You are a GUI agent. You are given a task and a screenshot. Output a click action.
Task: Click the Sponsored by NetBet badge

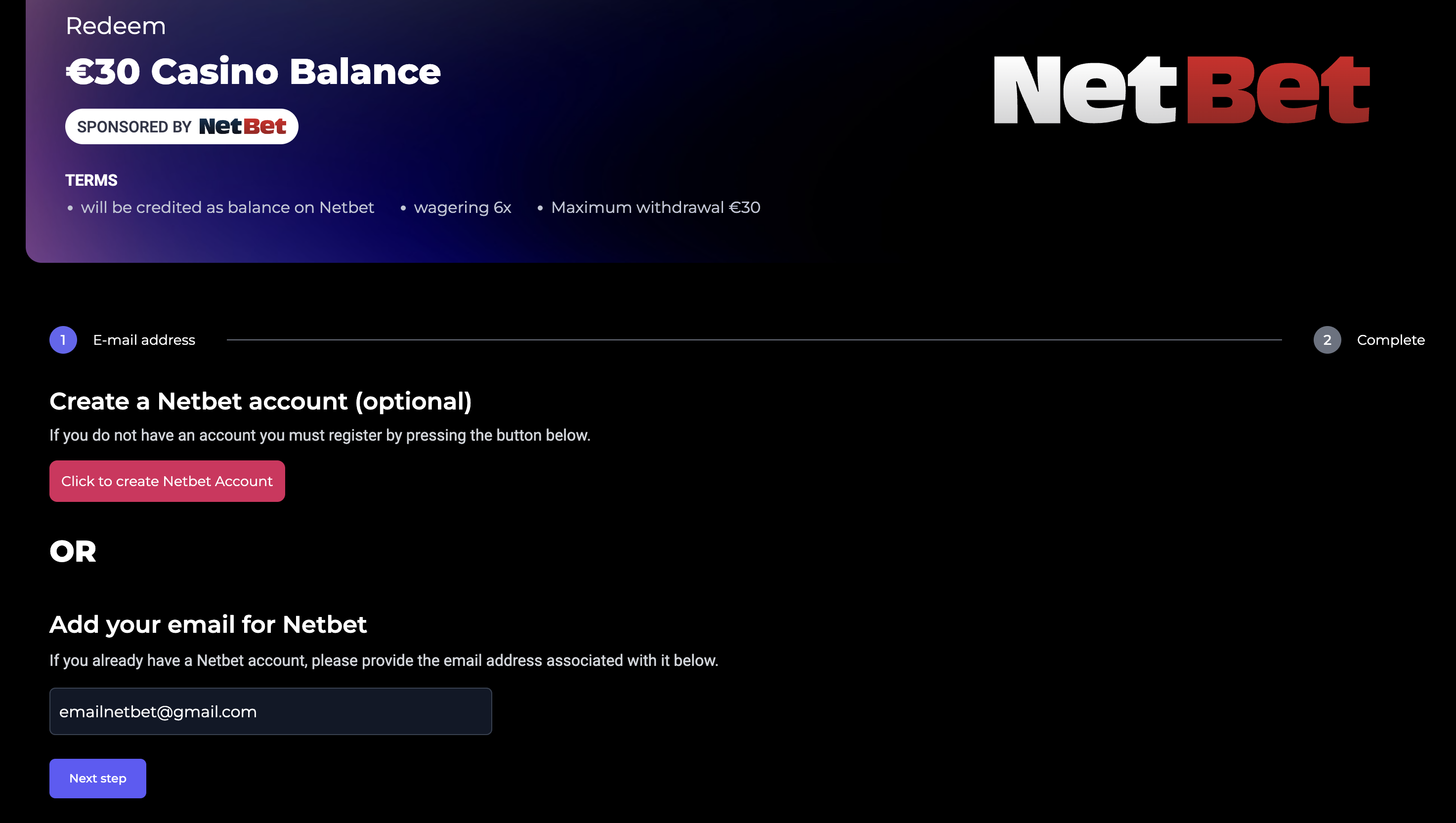(x=181, y=126)
